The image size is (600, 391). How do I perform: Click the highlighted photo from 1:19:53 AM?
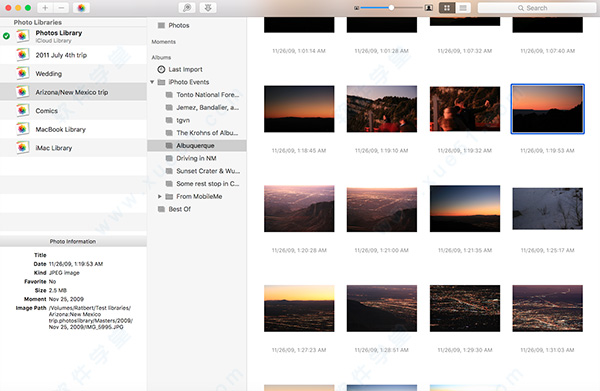click(548, 109)
